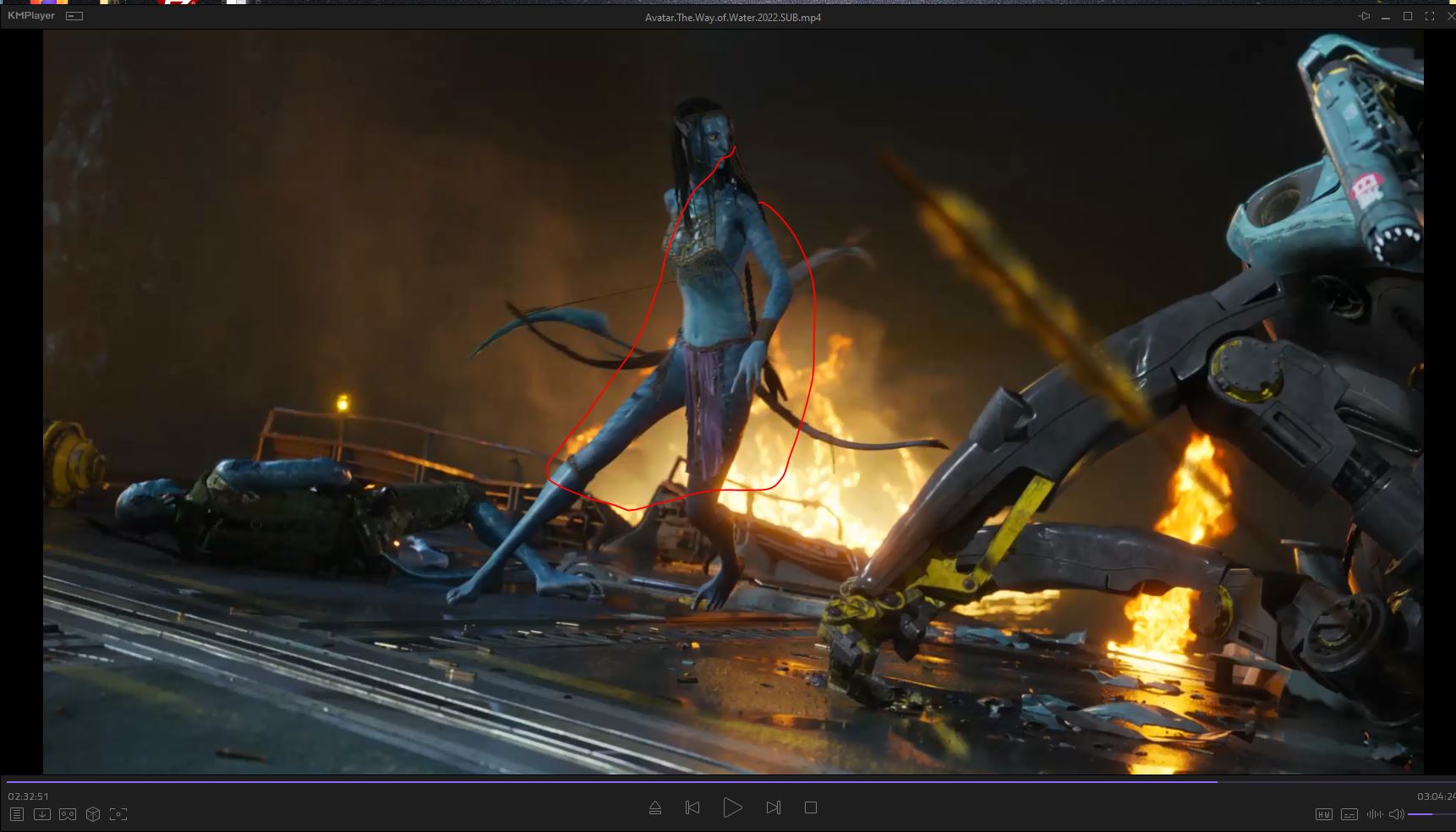Mute the audio via speaker icon

tap(1396, 814)
